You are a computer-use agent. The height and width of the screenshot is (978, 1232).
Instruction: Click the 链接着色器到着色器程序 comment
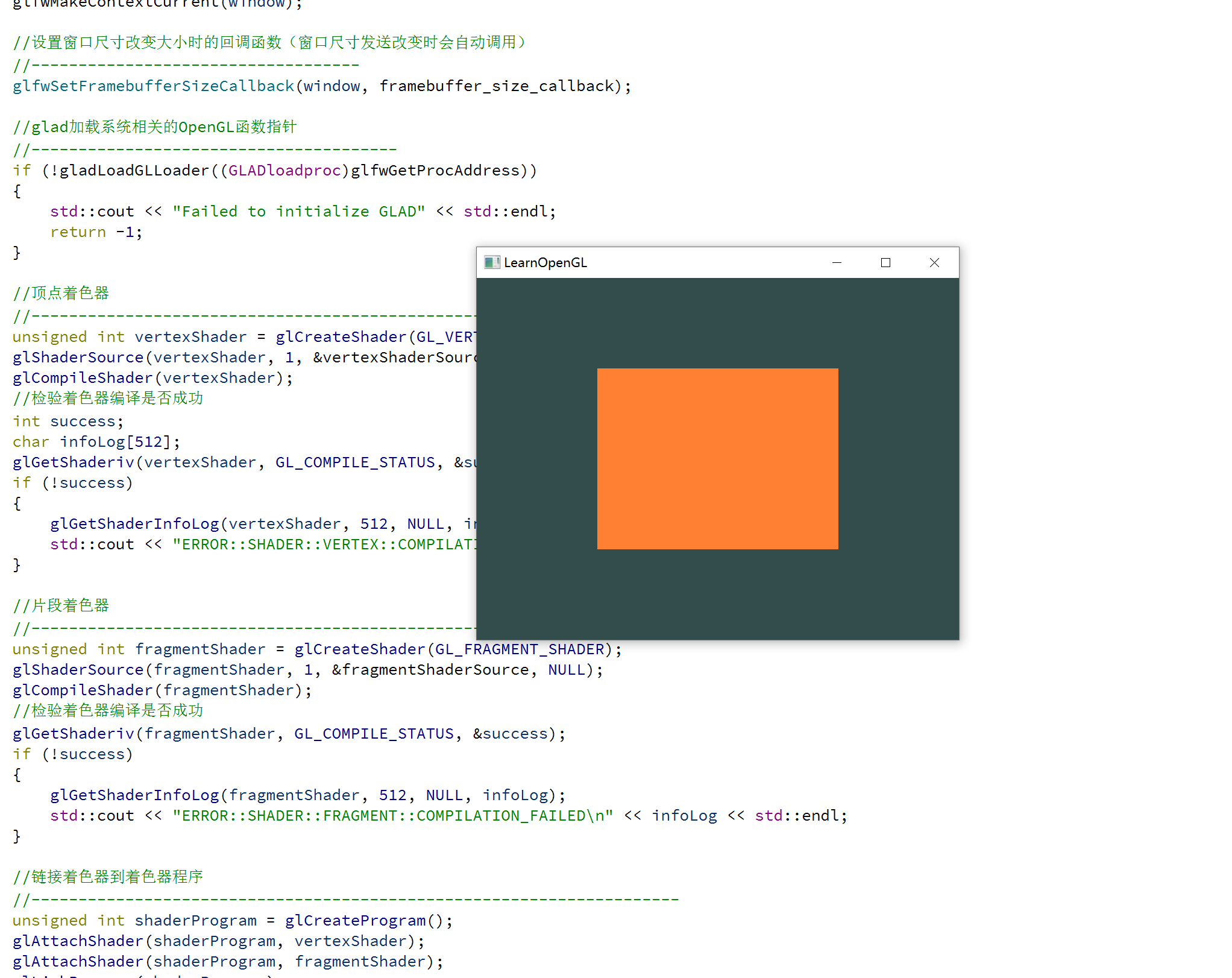(x=108, y=877)
